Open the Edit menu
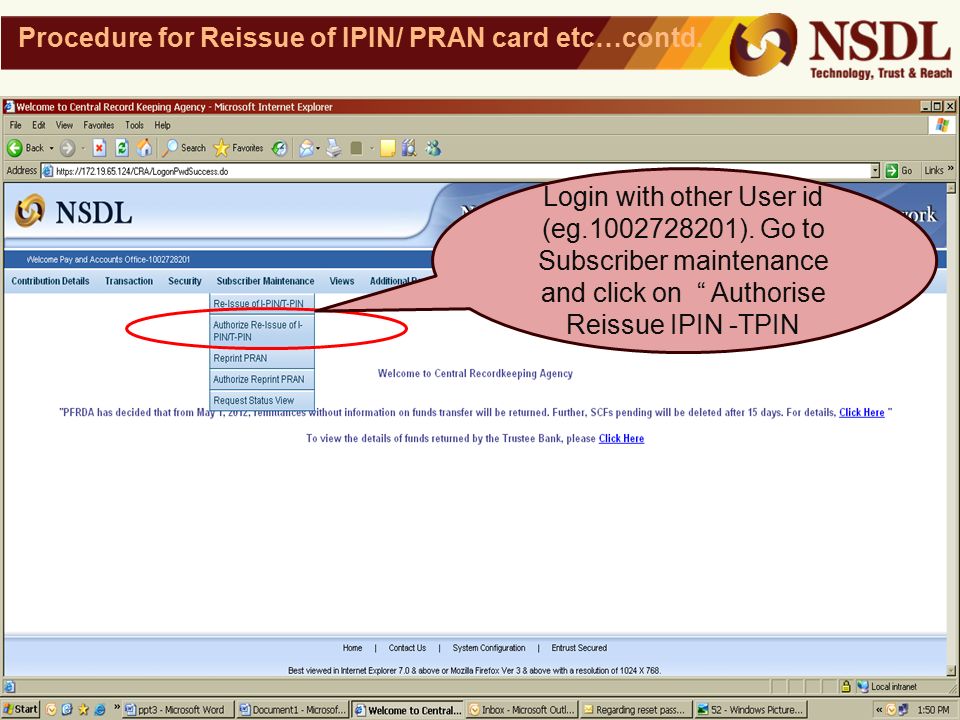The height and width of the screenshot is (720, 960). [x=39, y=125]
